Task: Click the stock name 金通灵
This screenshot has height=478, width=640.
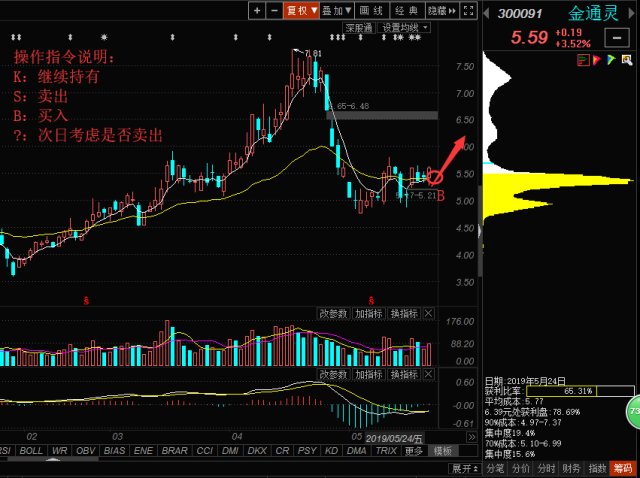Action: point(593,13)
